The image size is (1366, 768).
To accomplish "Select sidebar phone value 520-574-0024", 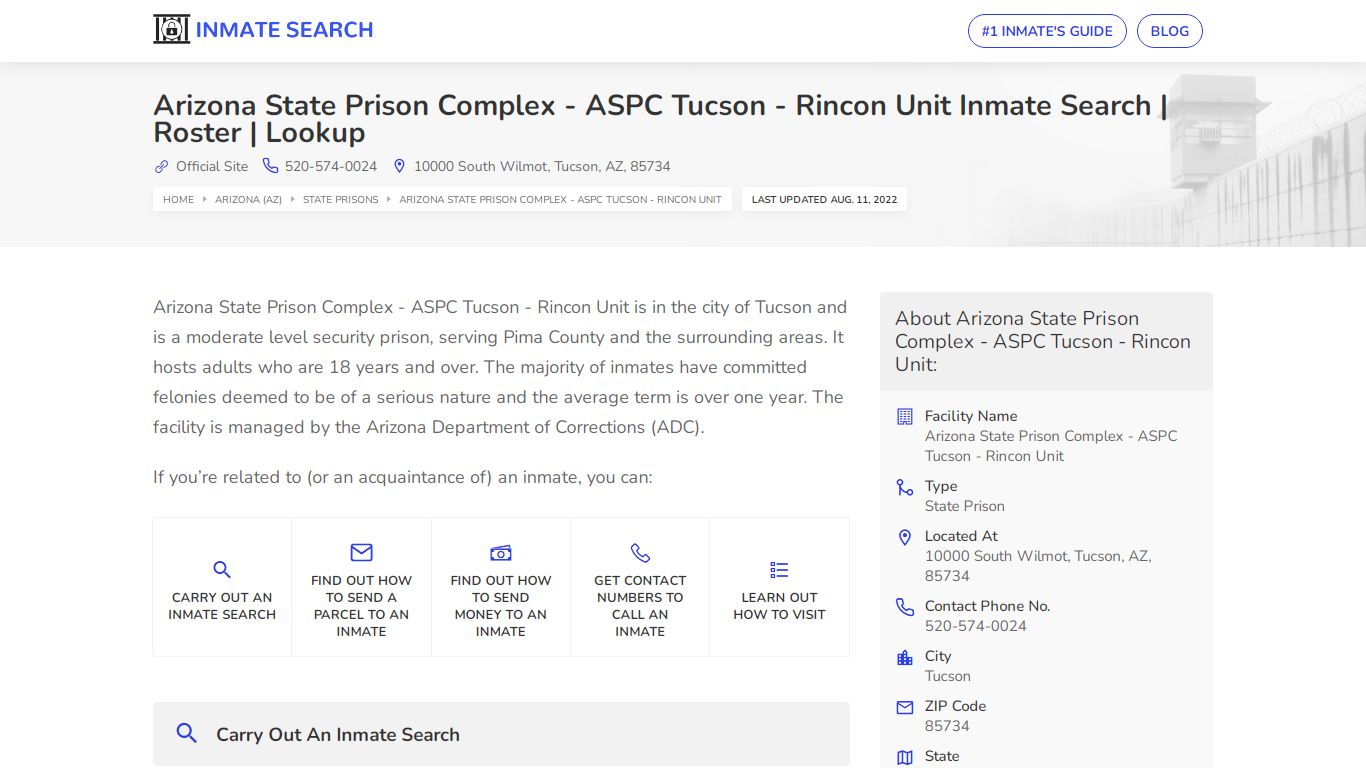I will 976,626.
